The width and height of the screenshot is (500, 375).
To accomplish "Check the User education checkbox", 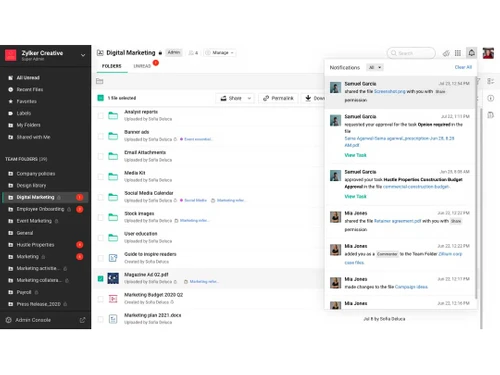I will coord(100,238).
